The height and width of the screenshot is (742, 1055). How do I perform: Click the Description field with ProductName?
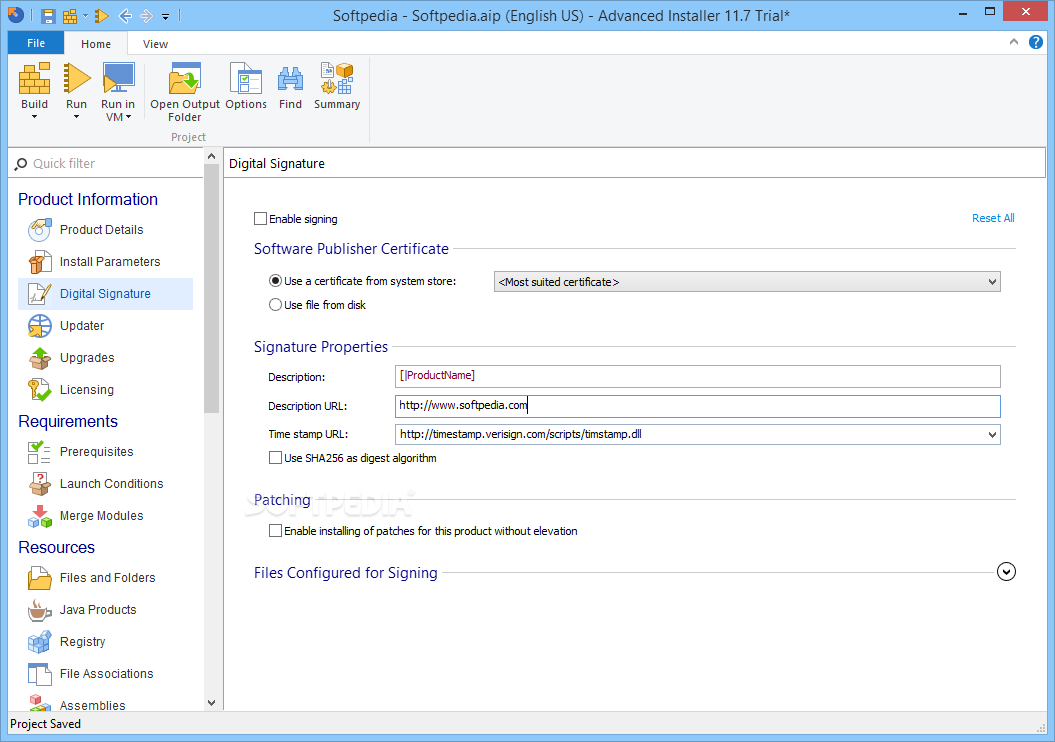click(698, 376)
